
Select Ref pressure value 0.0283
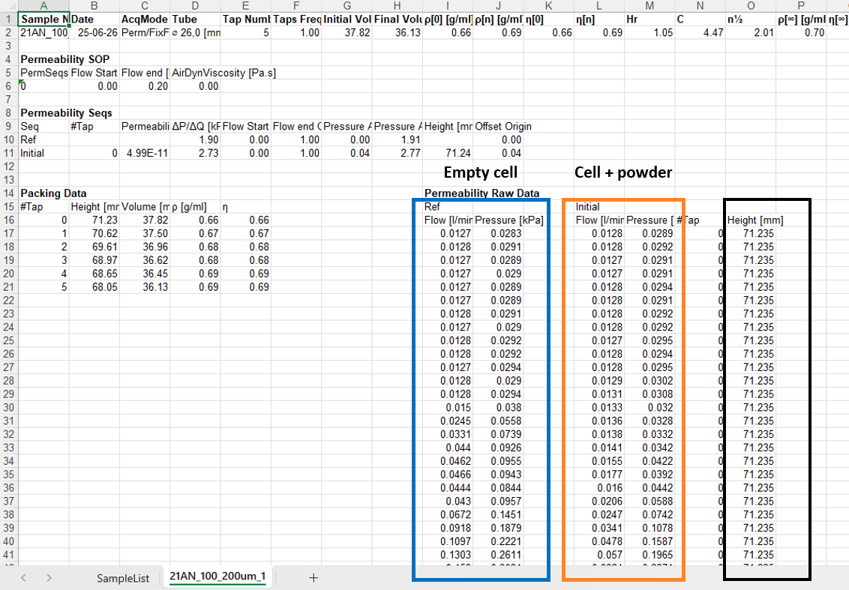(x=498, y=233)
